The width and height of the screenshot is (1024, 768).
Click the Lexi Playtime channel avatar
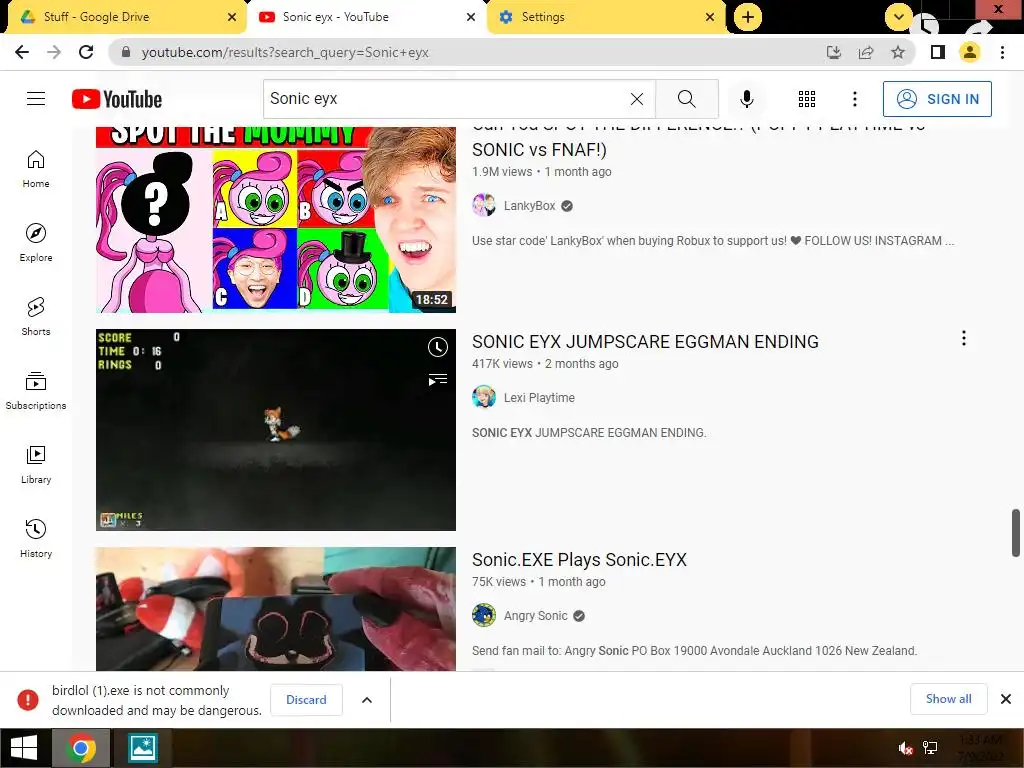pyautogui.click(x=484, y=397)
